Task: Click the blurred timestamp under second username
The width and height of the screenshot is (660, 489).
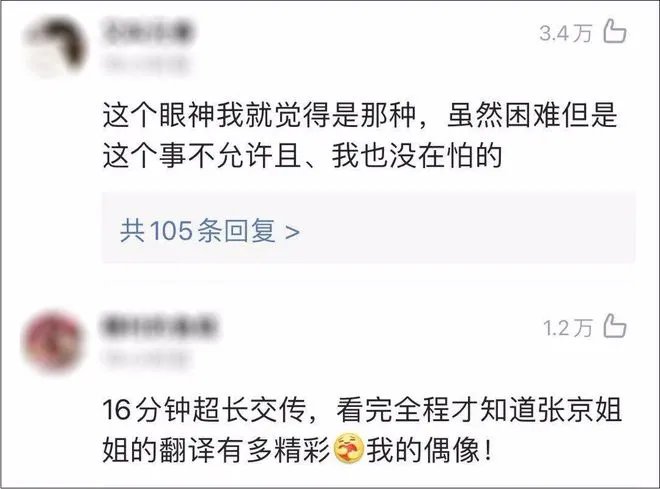Action: click(146, 359)
